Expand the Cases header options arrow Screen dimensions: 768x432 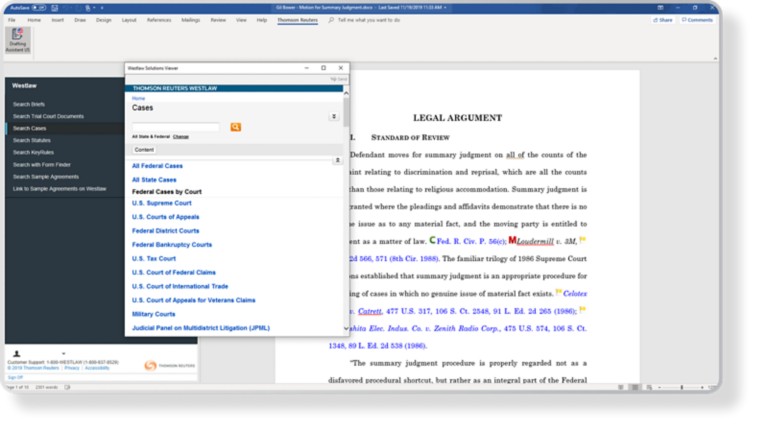pos(334,117)
